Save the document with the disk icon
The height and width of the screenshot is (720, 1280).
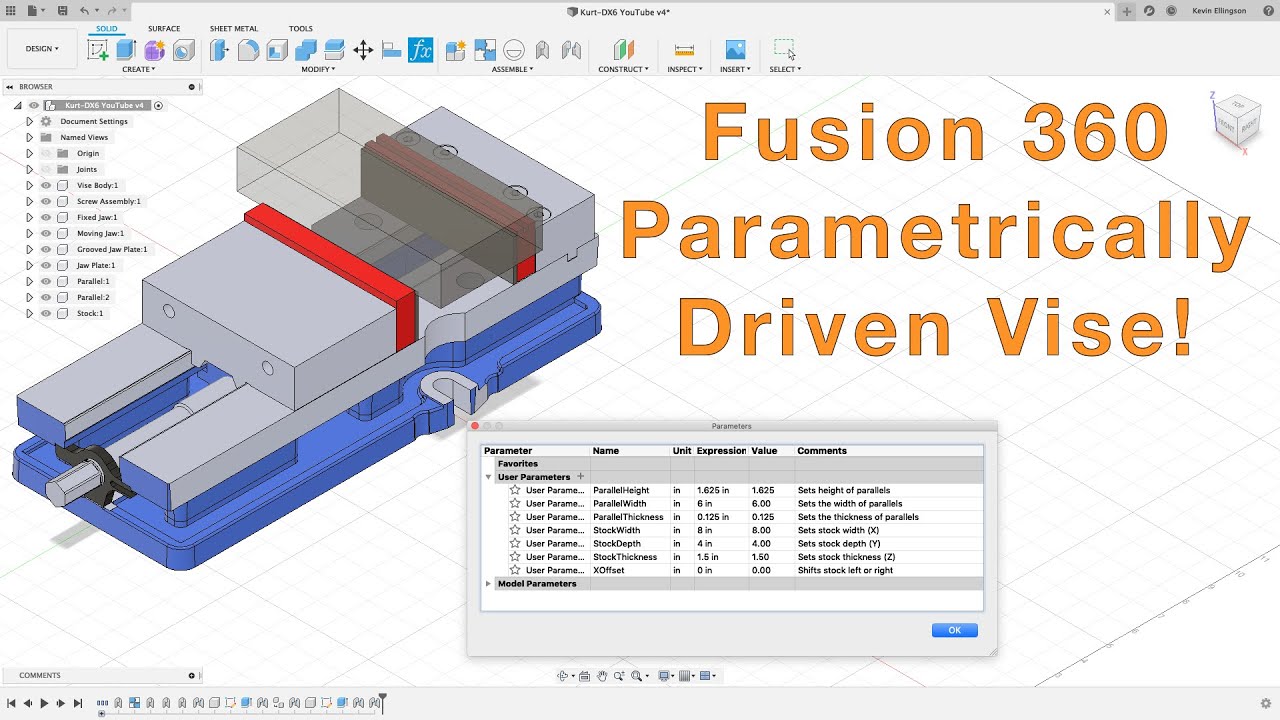(63, 11)
